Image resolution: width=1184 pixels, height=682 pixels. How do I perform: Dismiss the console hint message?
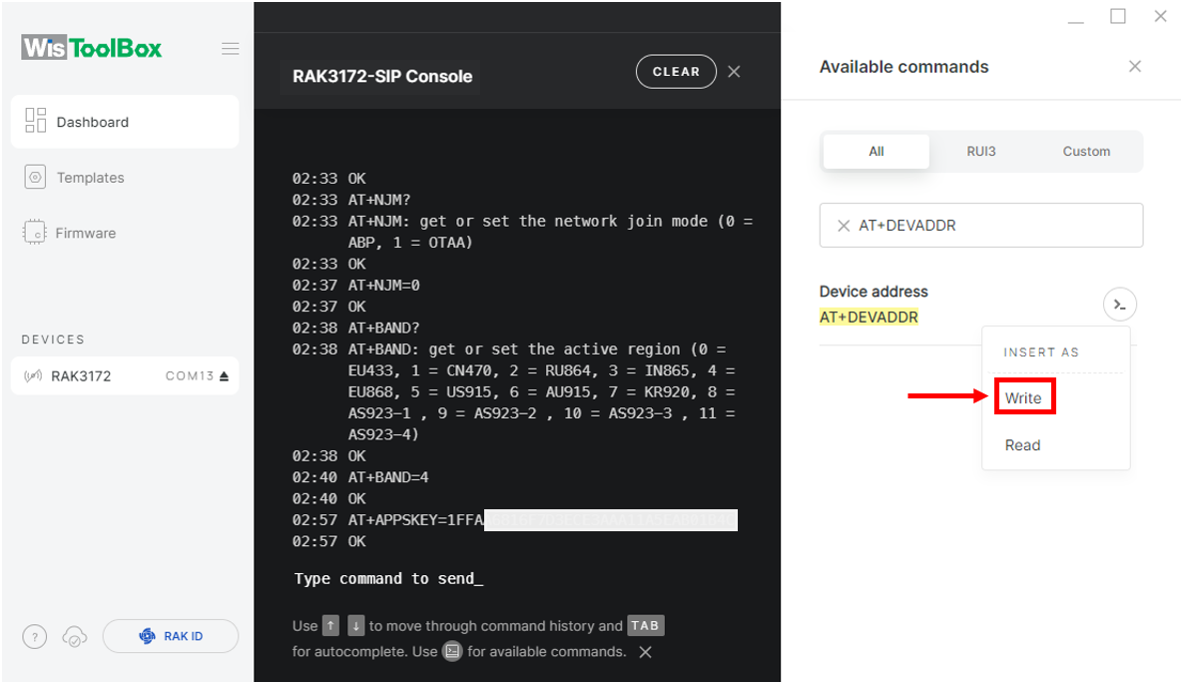[x=646, y=652]
